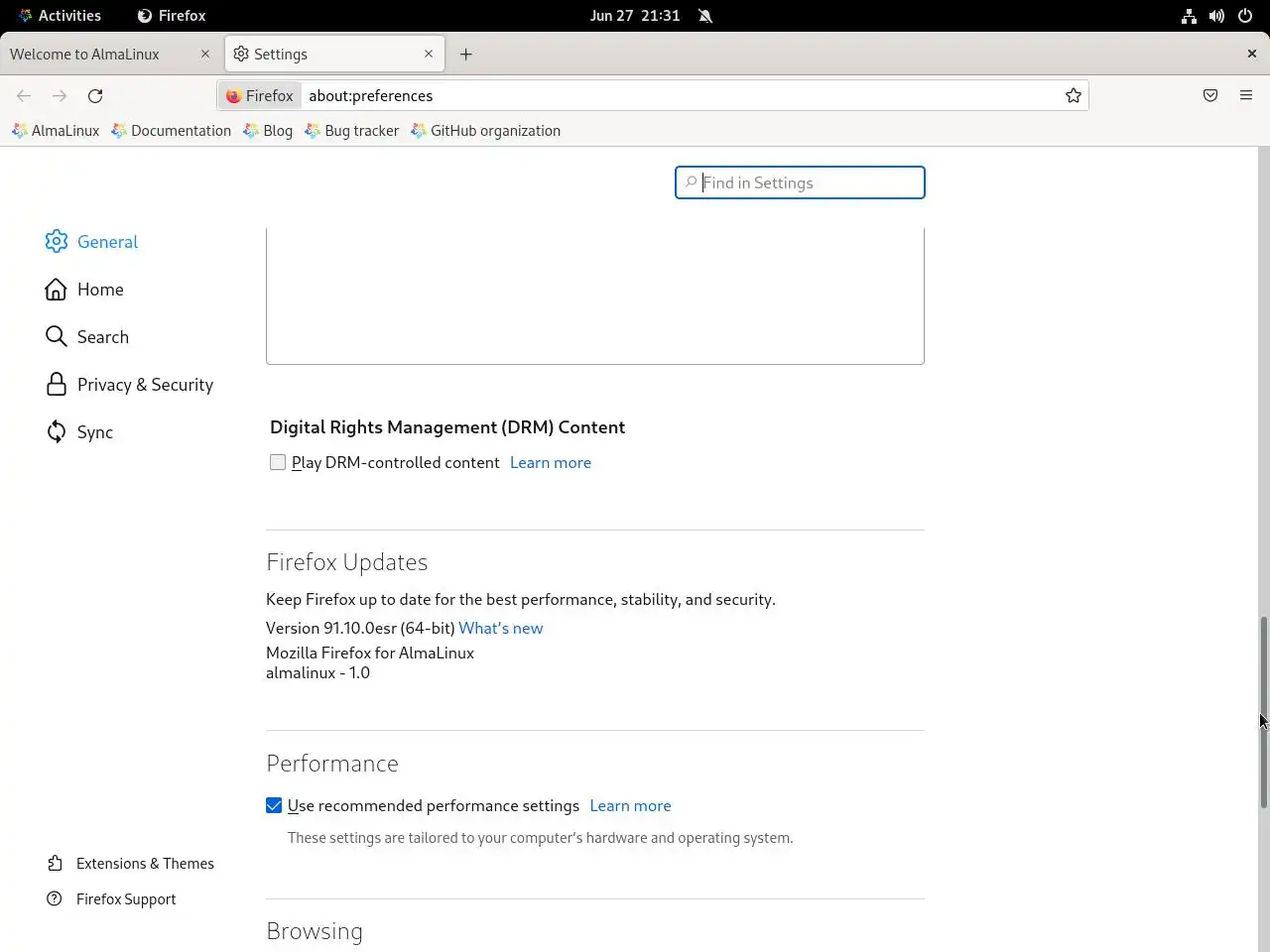Image resolution: width=1270 pixels, height=952 pixels.
Task: Open the Blog bookmark
Action: pos(268,131)
